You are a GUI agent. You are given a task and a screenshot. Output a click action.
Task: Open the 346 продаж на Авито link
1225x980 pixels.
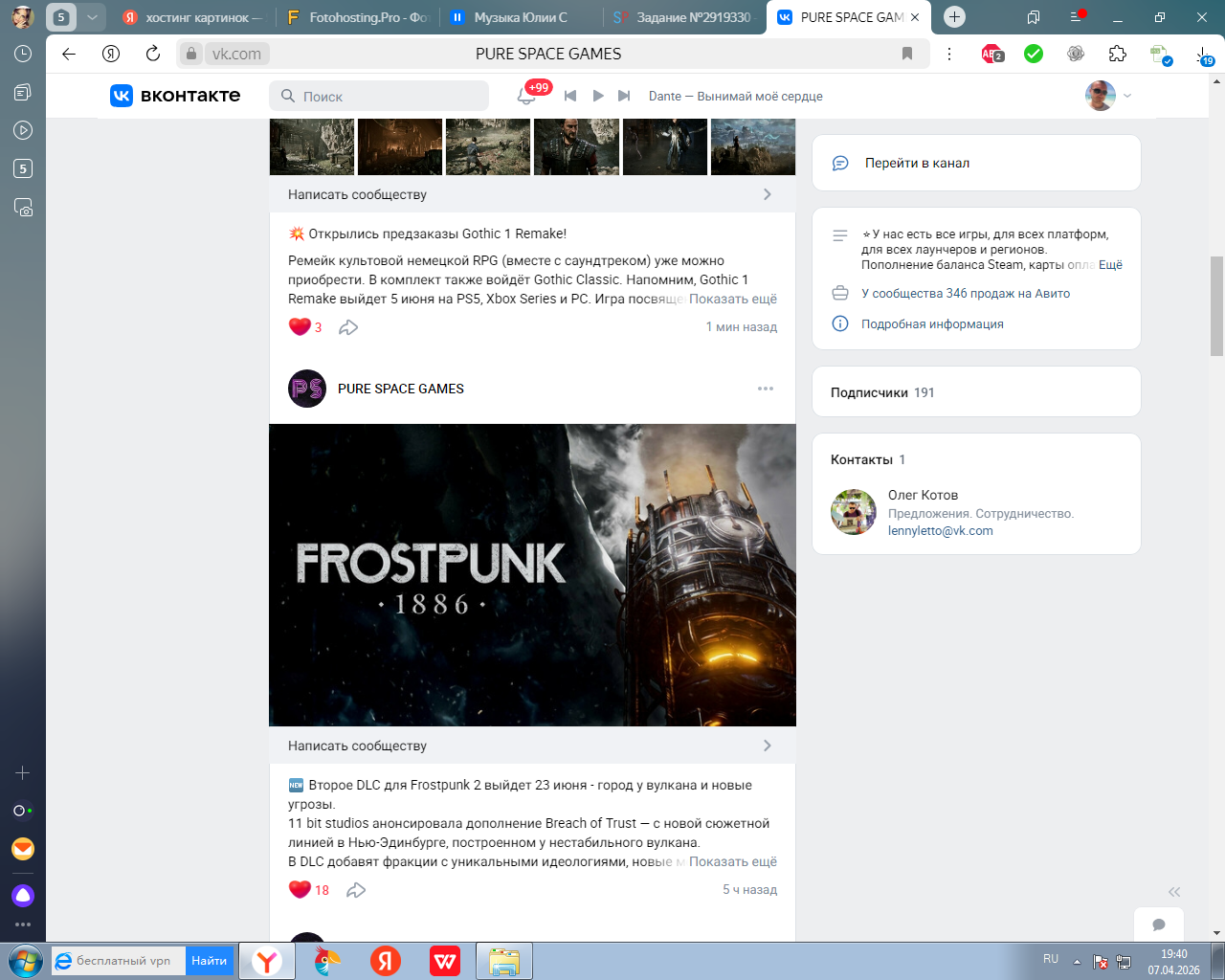[x=966, y=293]
